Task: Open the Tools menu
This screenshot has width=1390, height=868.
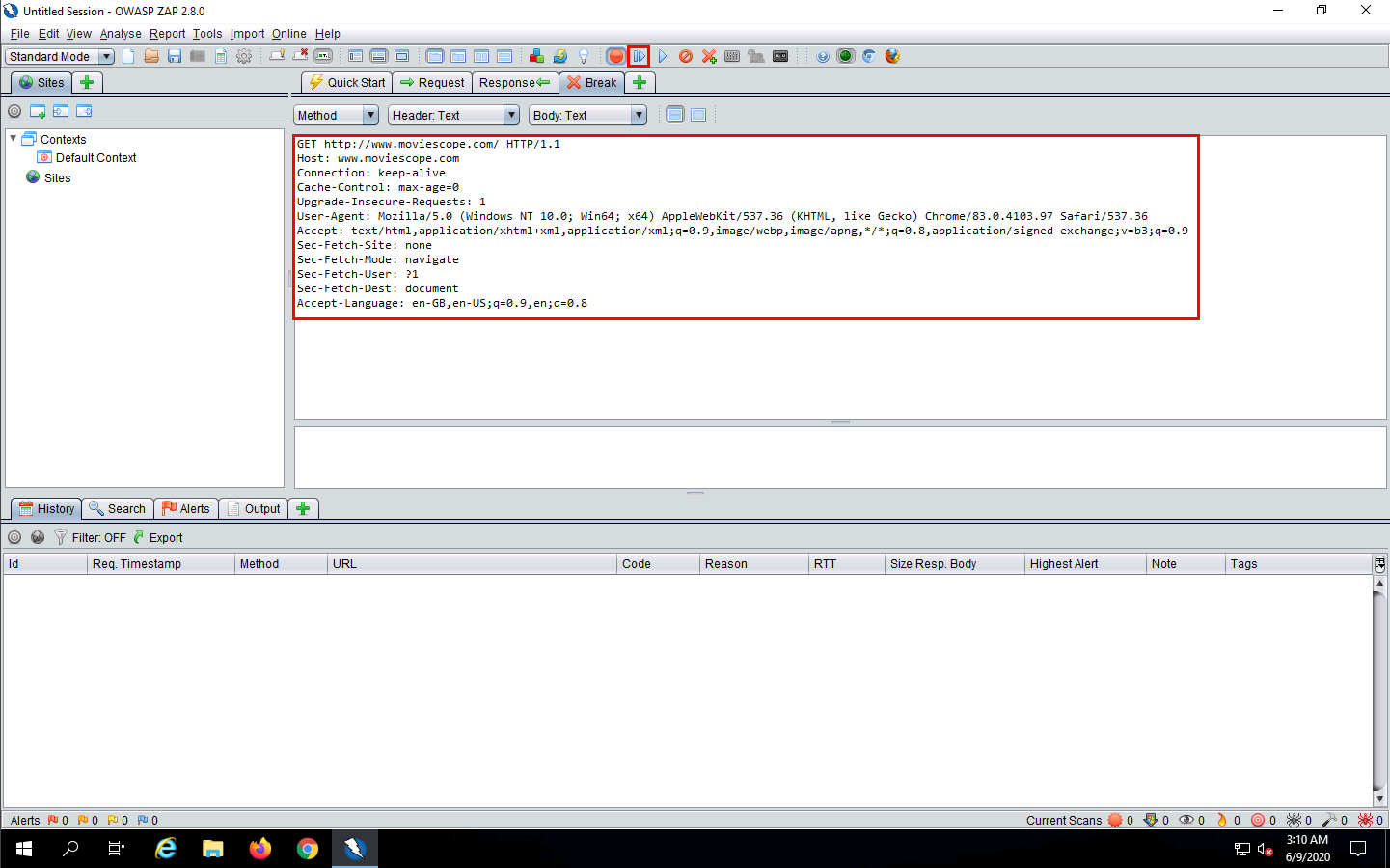Action: (207, 33)
